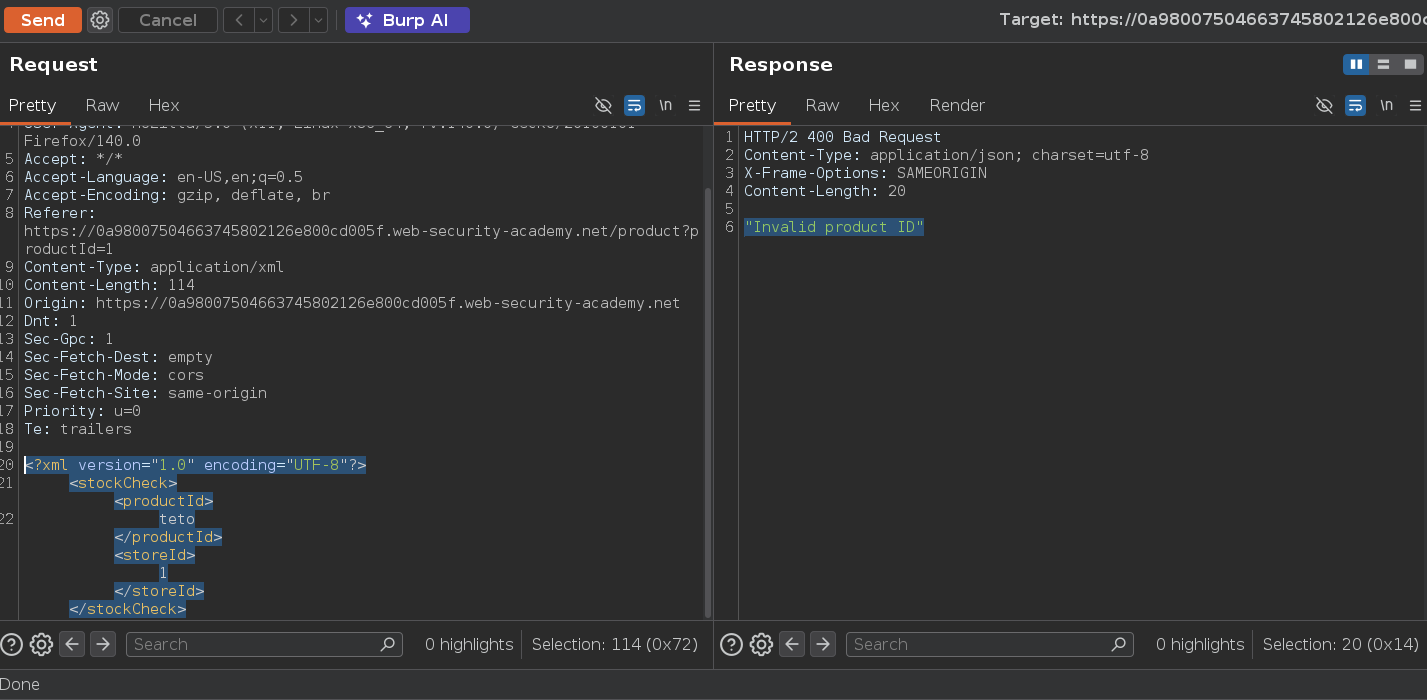Open Response panel hamburger menu

(x=1415, y=105)
